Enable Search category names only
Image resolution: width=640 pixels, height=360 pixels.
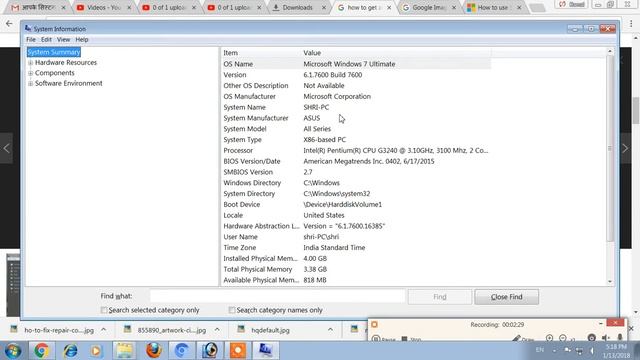(232, 310)
